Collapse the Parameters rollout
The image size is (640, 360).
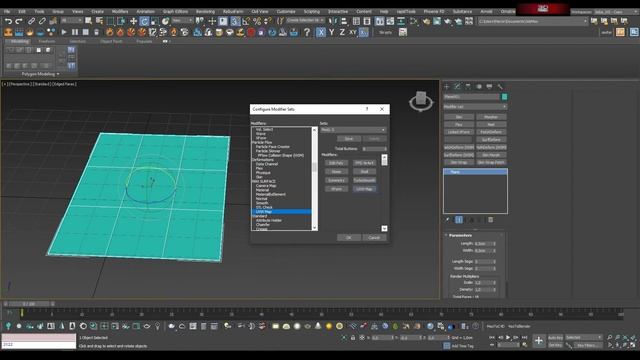pos(460,236)
